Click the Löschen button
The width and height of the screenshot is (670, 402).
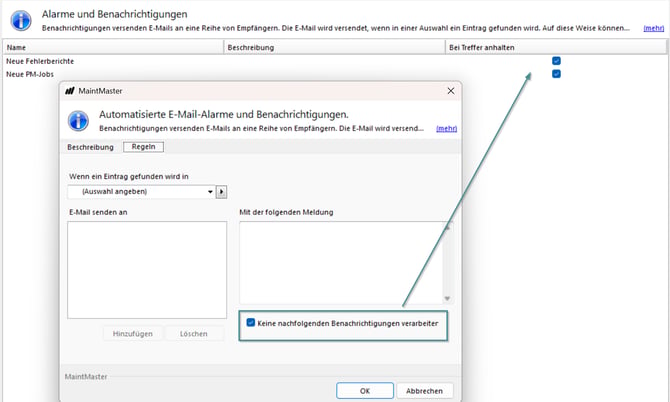click(x=194, y=334)
